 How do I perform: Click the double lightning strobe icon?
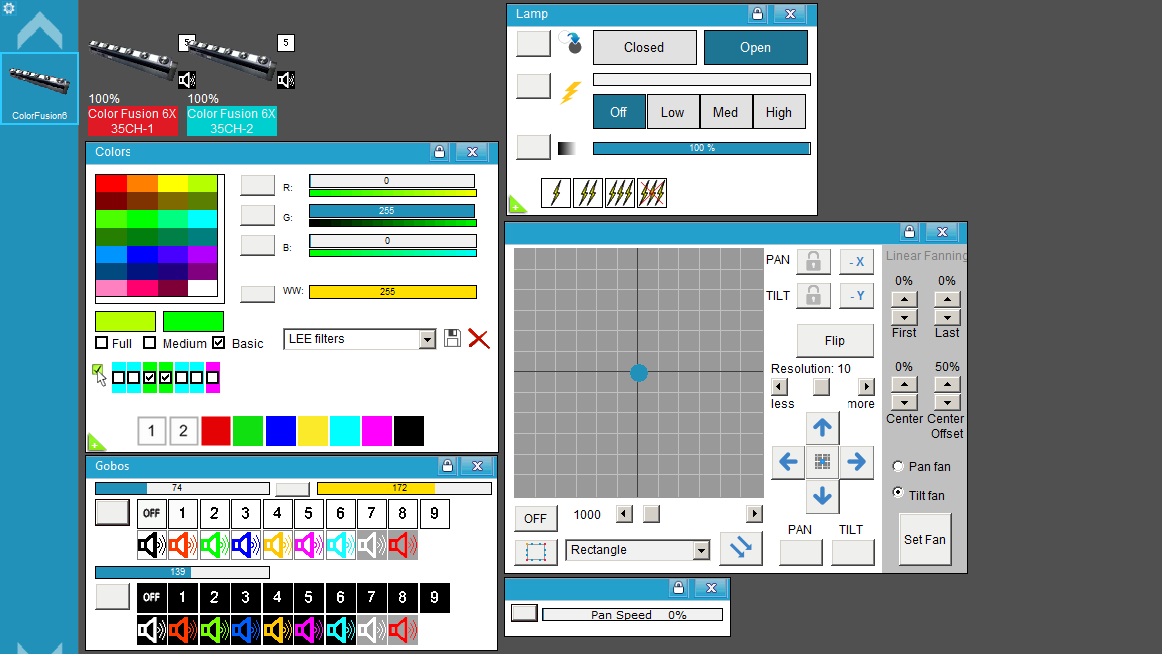(x=588, y=193)
